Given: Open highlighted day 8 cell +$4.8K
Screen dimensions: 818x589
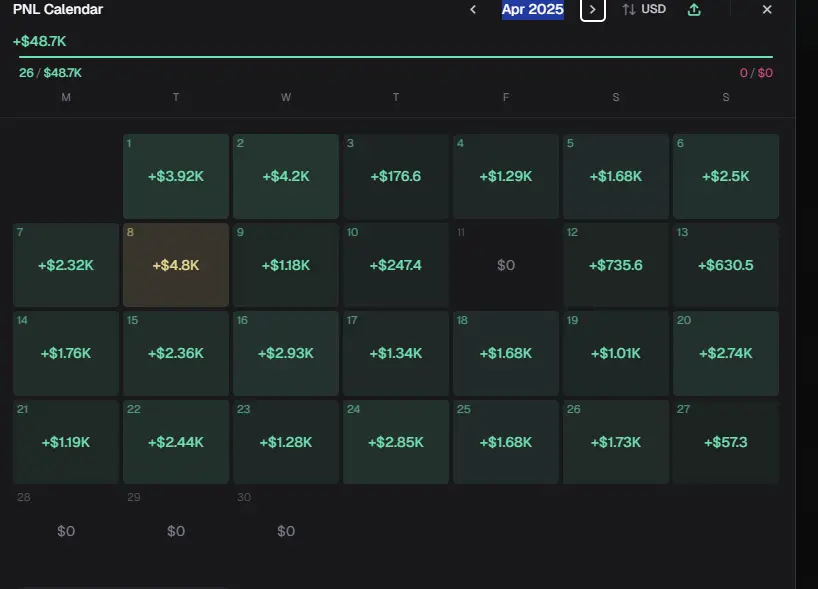Looking at the screenshot, I should pyautogui.click(x=176, y=265).
